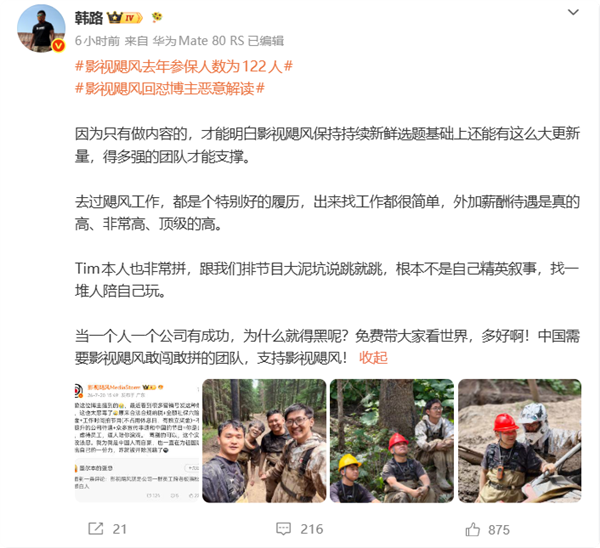This screenshot has height=548, width=600.
Task: Click the orange verified V badge
Action: point(58,46)
